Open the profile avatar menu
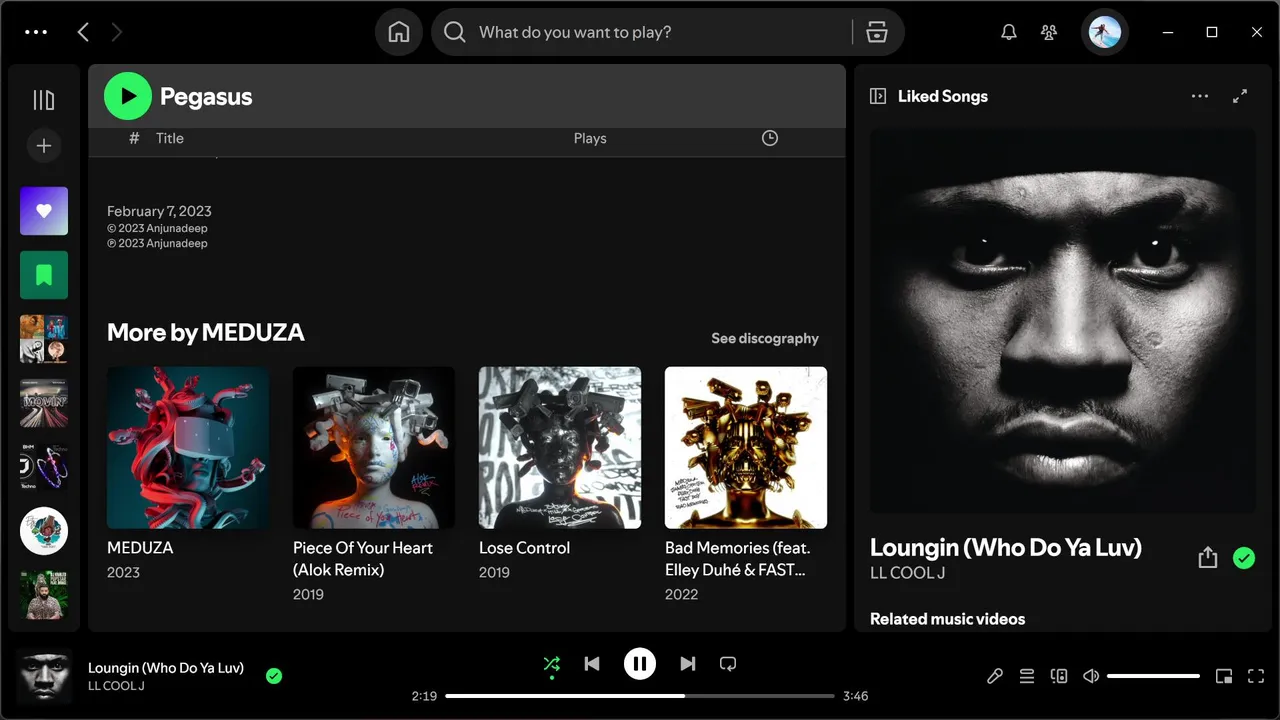This screenshot has height=720, width=1280. [x=1105, y=32]
